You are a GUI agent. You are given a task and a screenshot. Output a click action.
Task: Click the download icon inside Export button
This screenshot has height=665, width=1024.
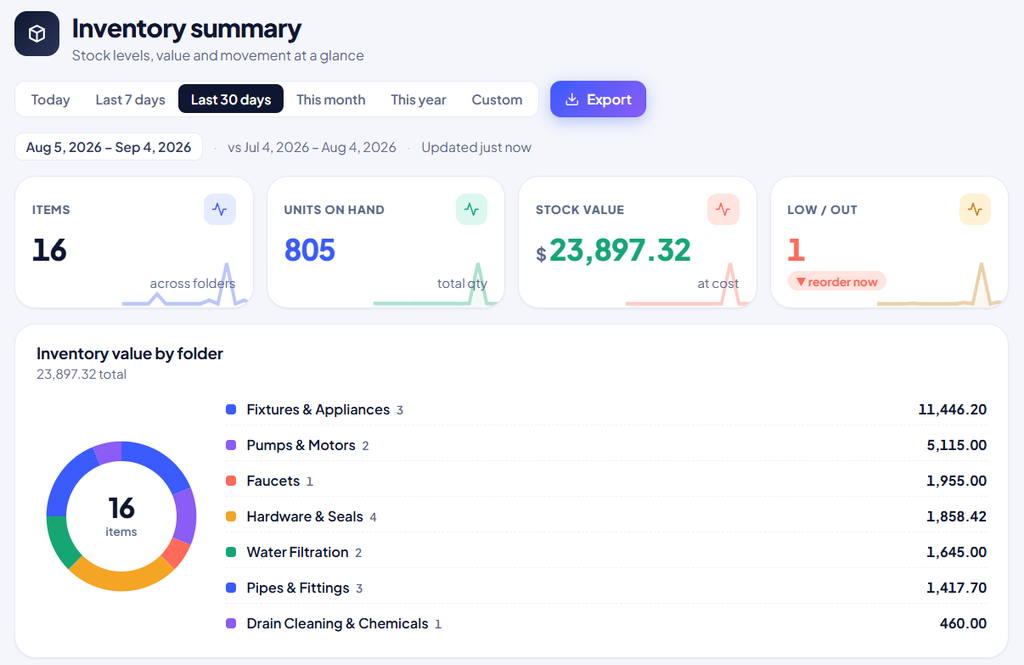click(x=572, y=99)
